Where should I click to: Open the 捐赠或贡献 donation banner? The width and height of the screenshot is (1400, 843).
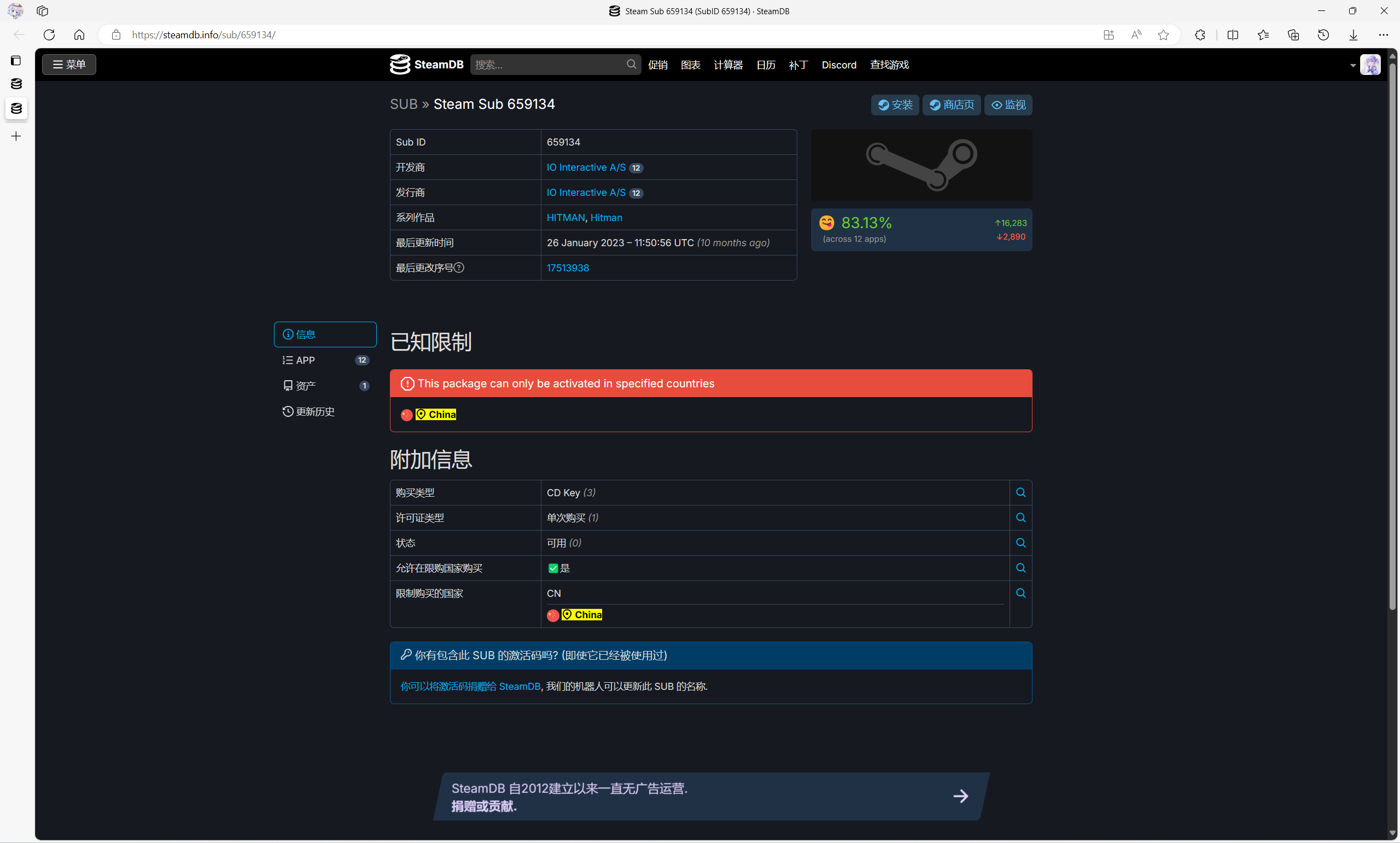pyautogui.click(x=711, y=796)
